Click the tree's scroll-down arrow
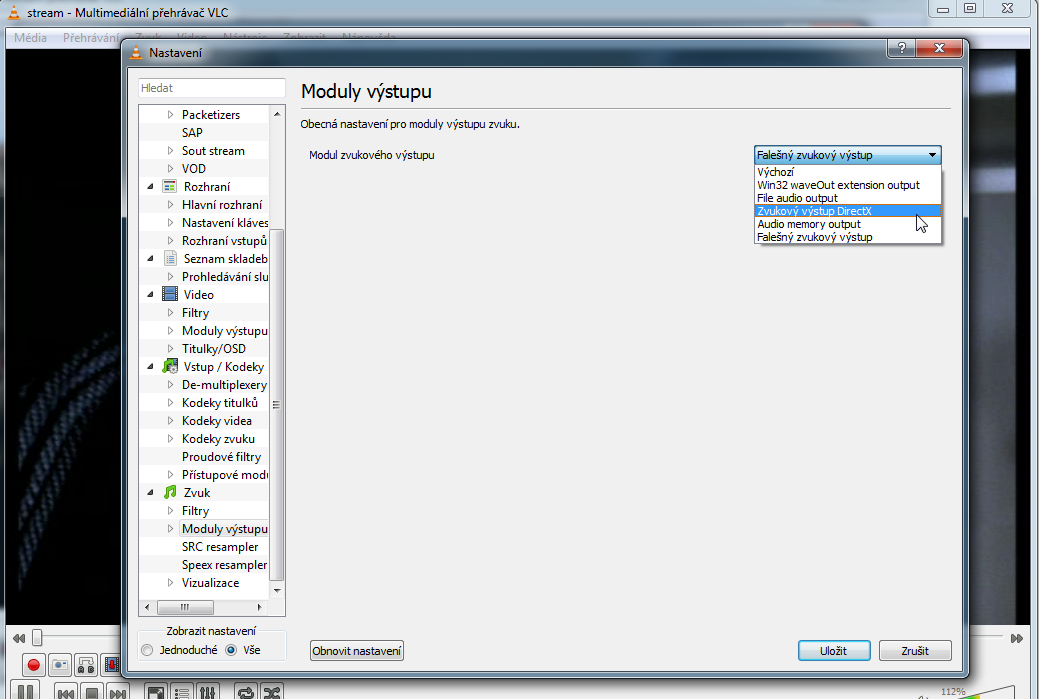 coord(277,590)
